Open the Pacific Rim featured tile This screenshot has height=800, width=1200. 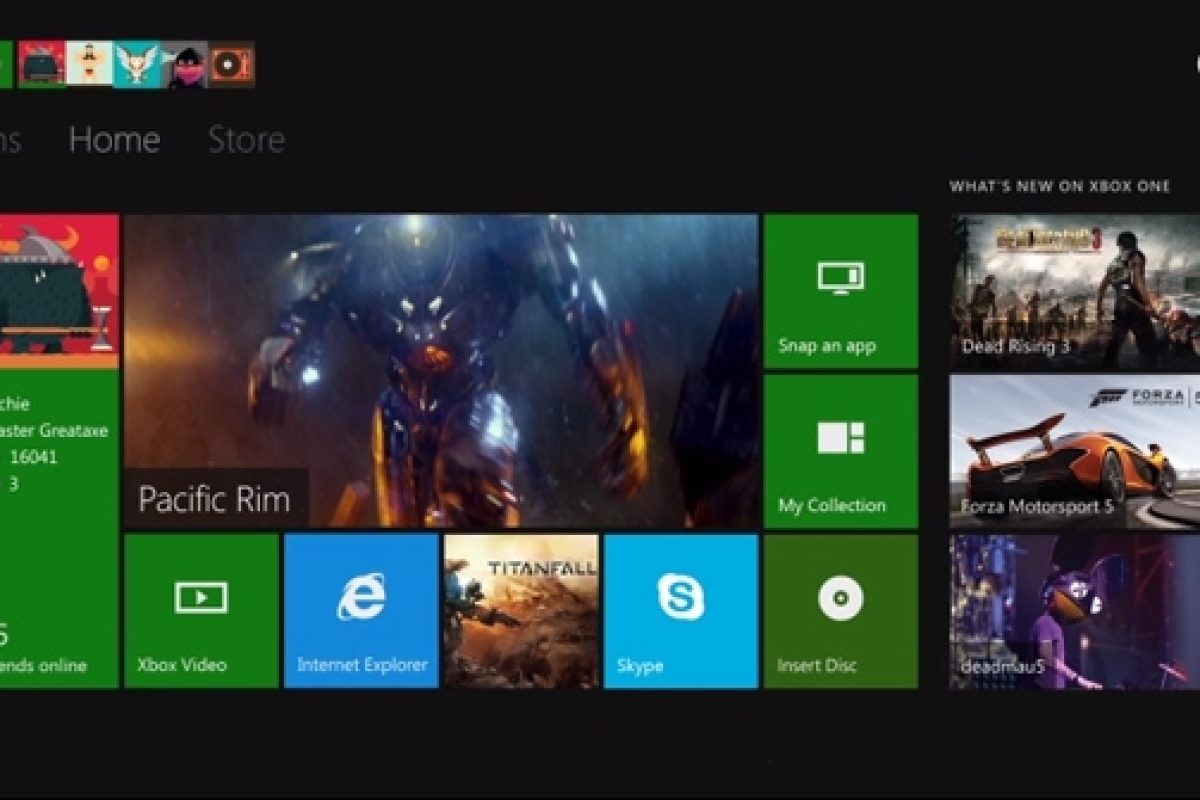point(440,370)
